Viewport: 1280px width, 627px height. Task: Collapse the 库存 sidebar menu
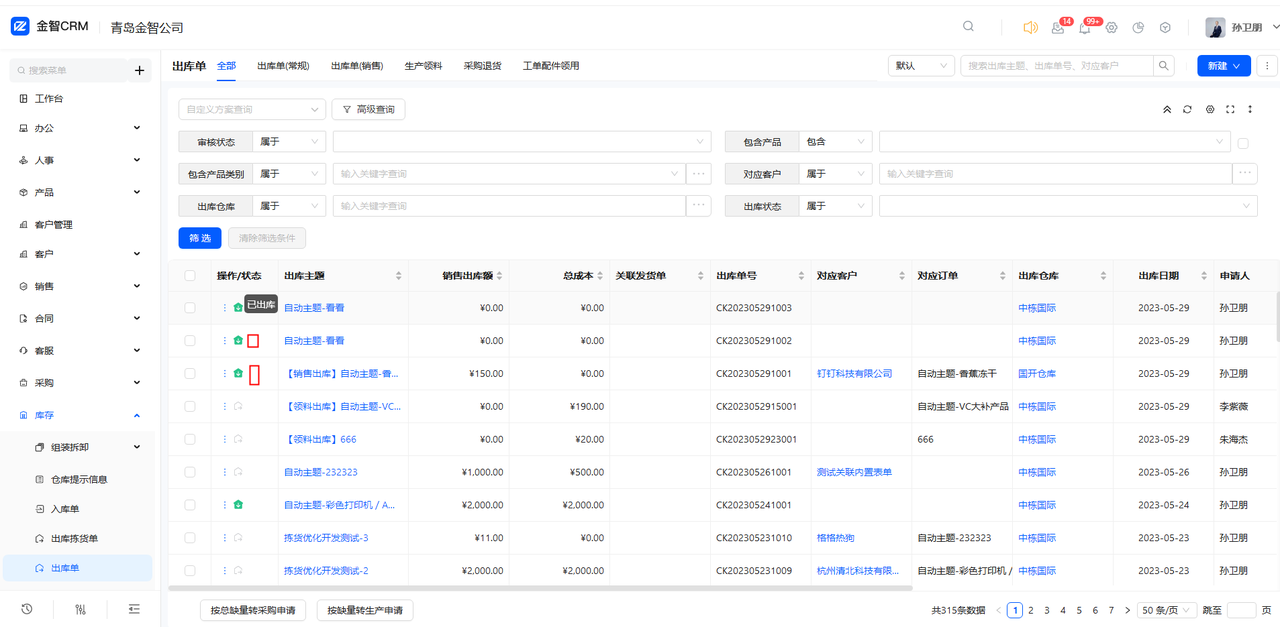click(x=80, y=415)
